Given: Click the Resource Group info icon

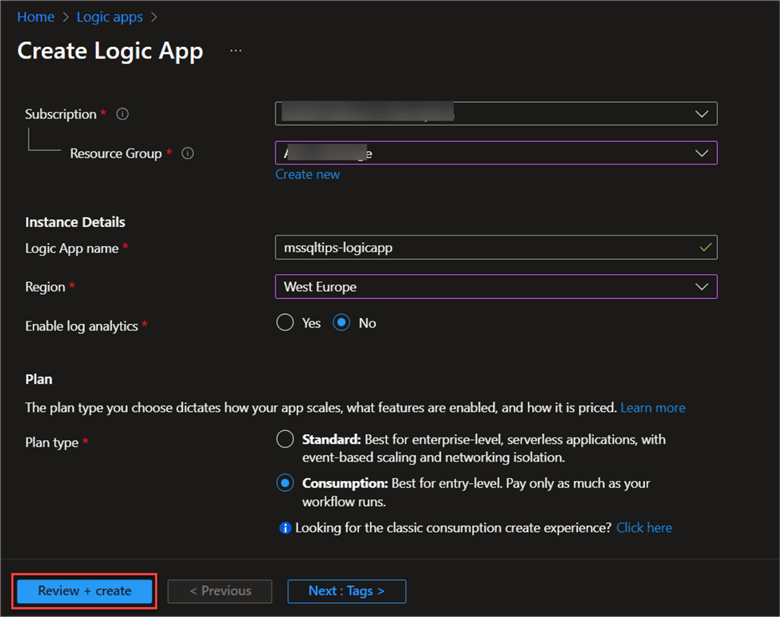Looking at the screenshot, I should 187,153.
